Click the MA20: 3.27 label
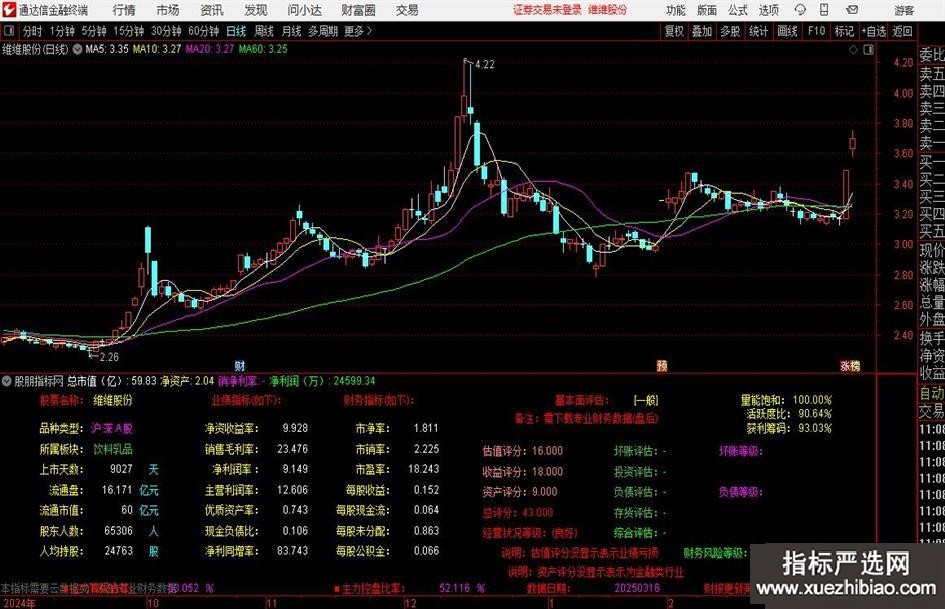Screen dimensions: 945x609 click(210, 49)
